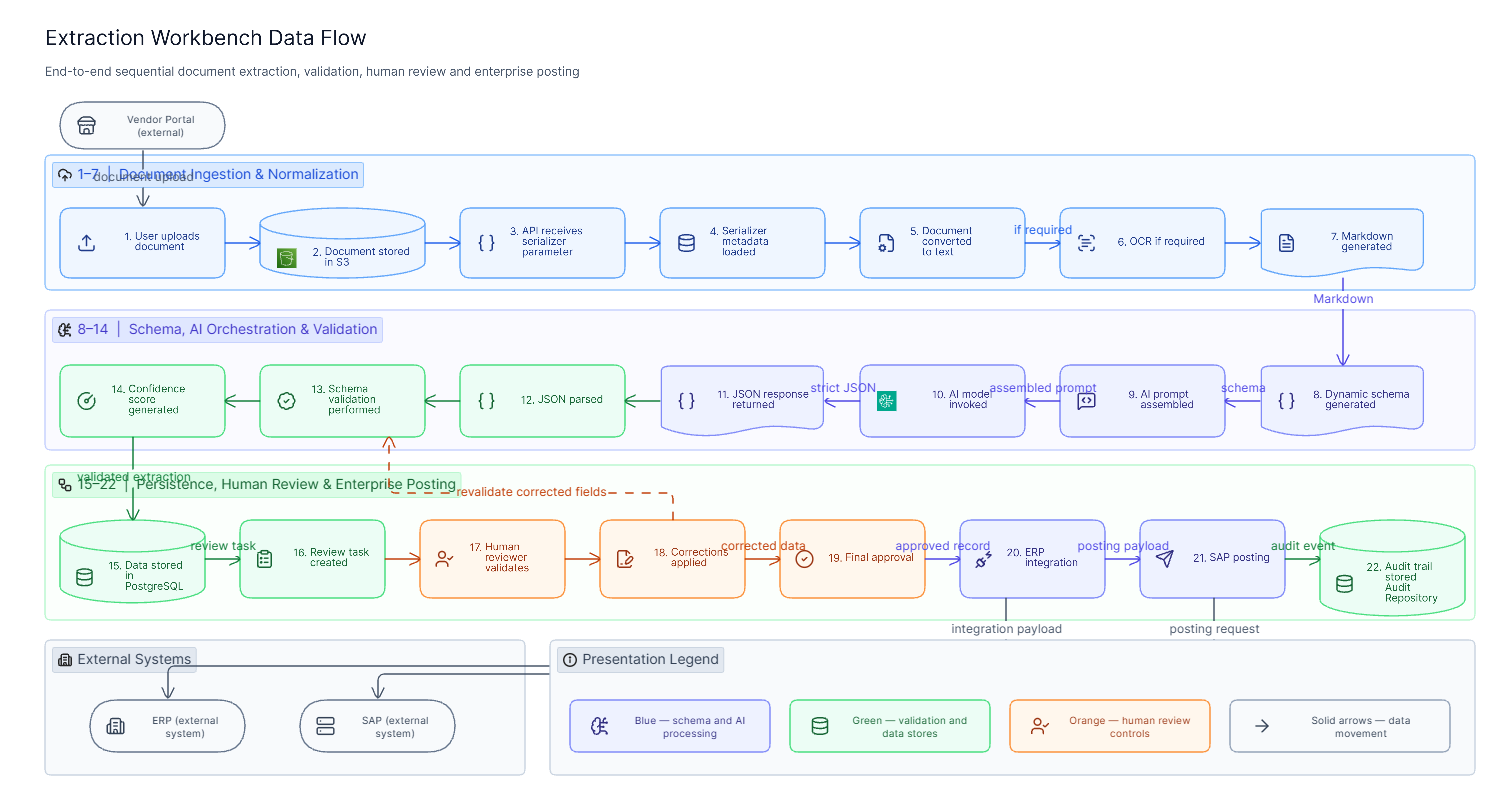
Task: Click the Extraction Workbench Data Flow title
Action: [206, 38]
